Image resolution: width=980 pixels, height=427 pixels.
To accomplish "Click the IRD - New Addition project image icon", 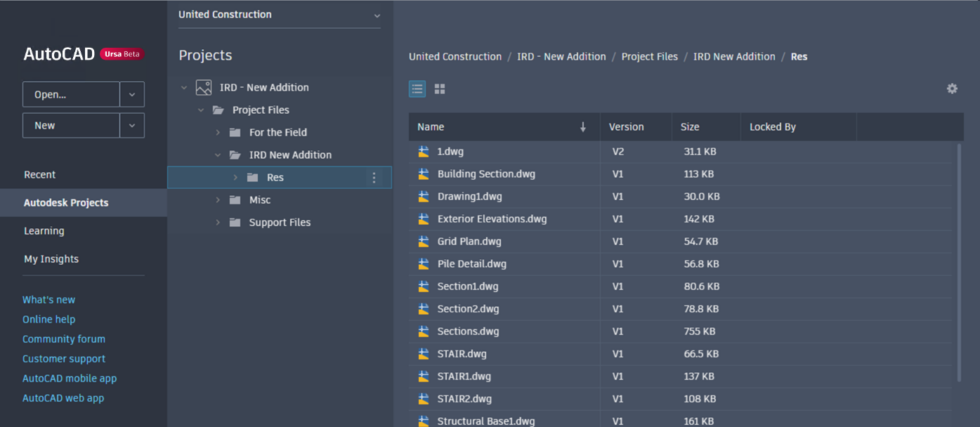I will tap(203, 88).
